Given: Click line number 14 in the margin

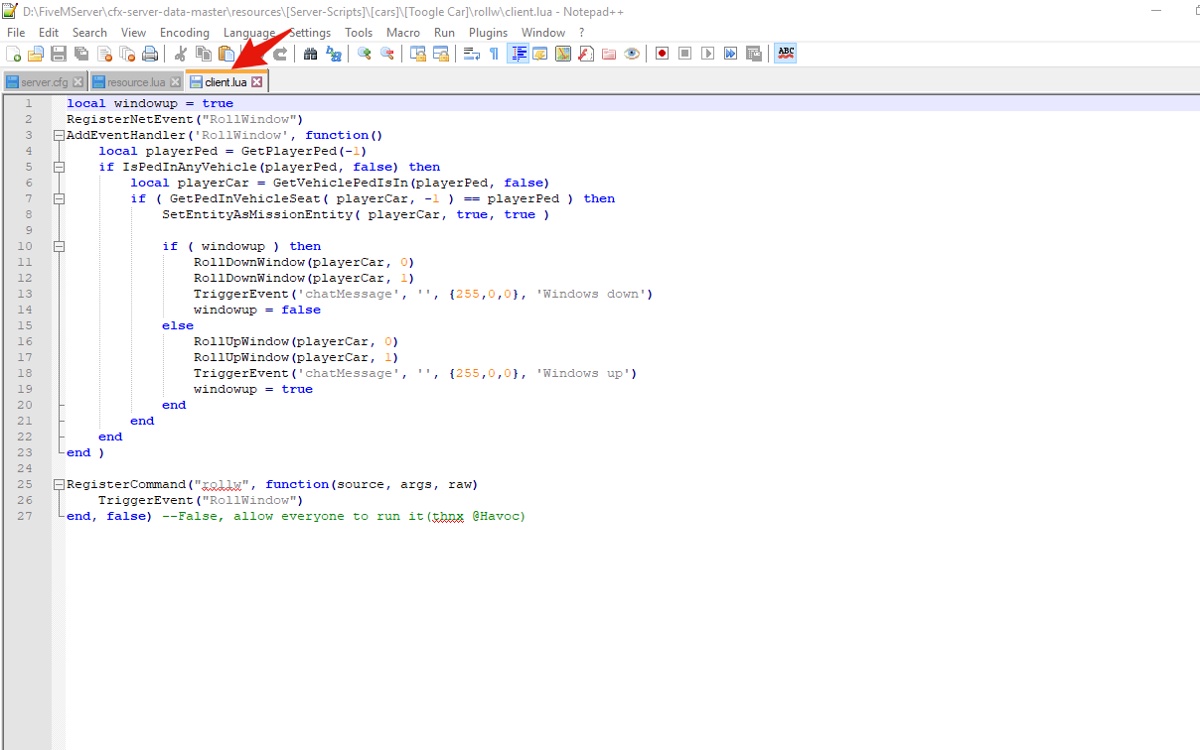Looking at the screenshot, I should 25,310.
